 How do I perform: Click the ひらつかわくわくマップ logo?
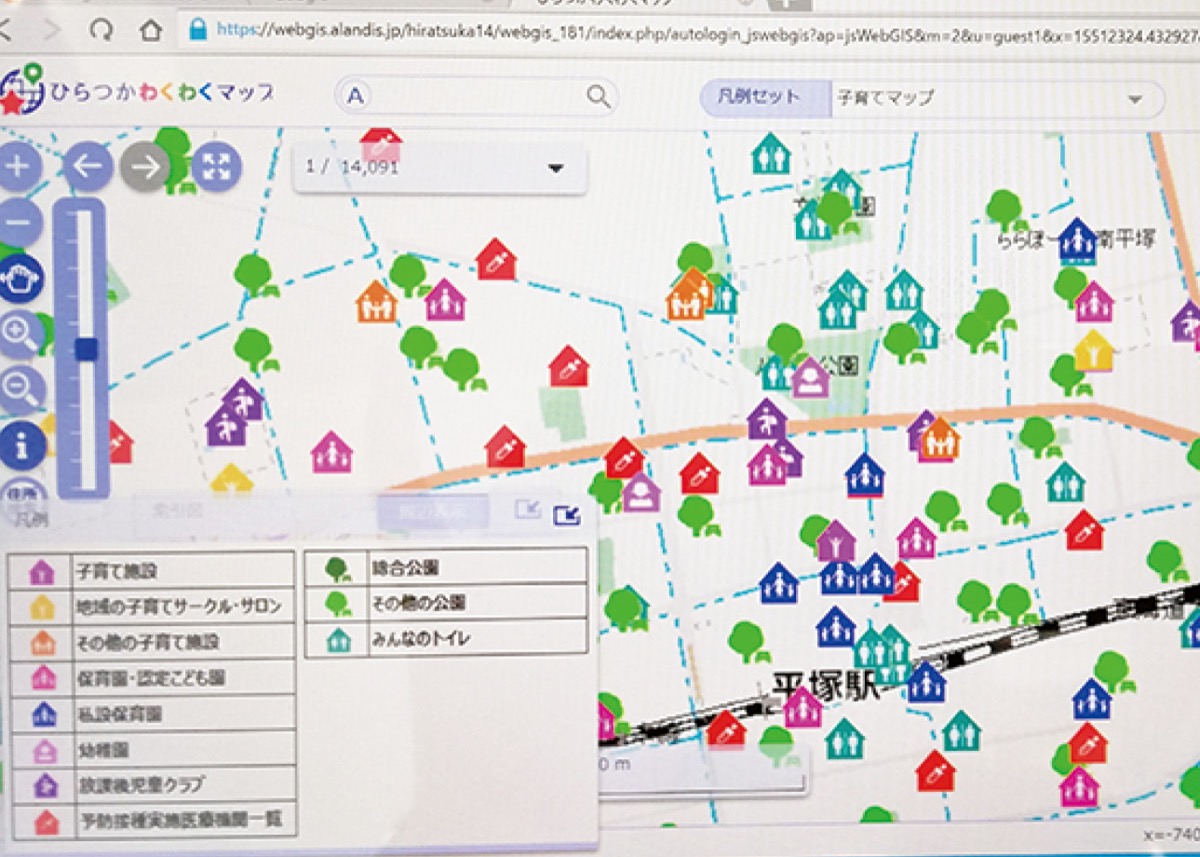[x=140, y=93]
